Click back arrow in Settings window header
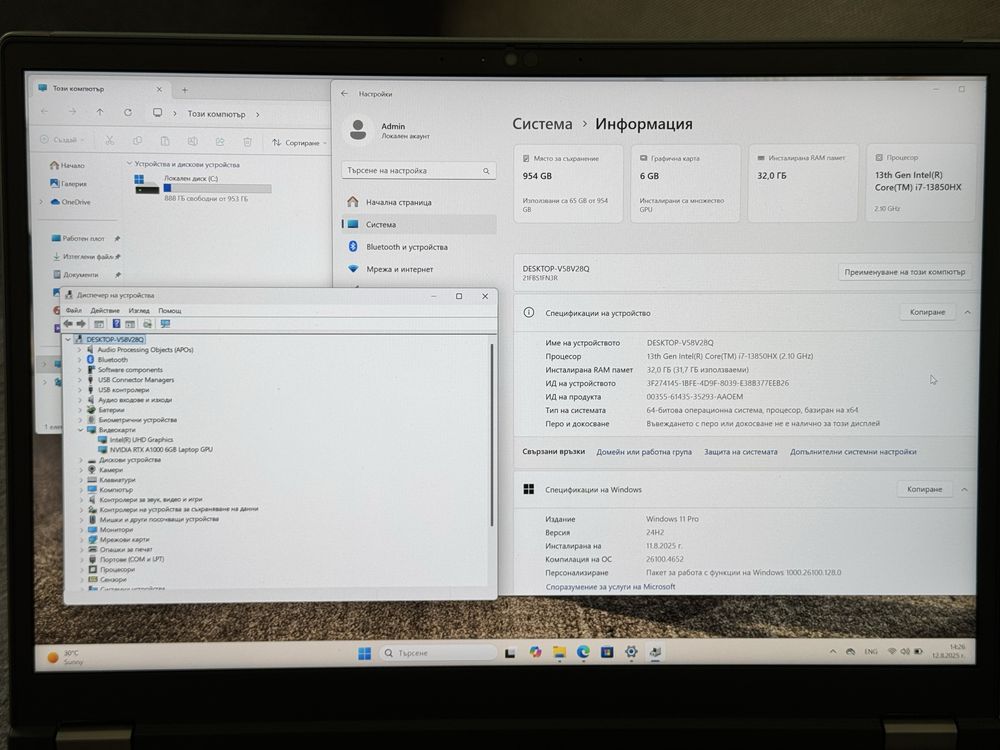1000x750 pixels. coord(344,94)
